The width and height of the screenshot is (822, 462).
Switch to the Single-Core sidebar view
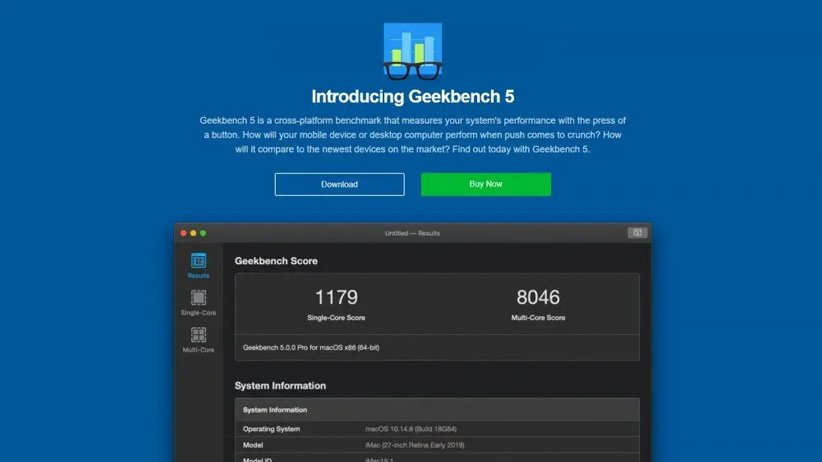(x=198, y=302)
